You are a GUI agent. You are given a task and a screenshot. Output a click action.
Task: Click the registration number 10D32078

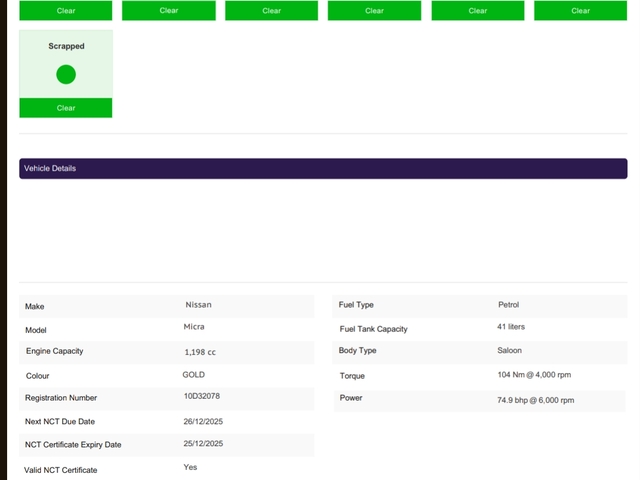pos(201,397)
